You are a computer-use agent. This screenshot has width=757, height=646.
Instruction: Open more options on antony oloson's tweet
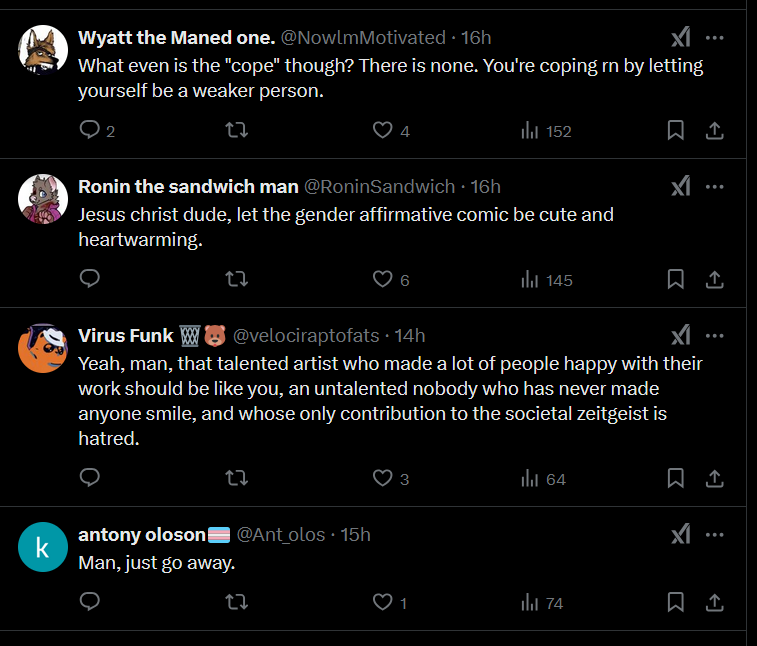tap(715, 535)
